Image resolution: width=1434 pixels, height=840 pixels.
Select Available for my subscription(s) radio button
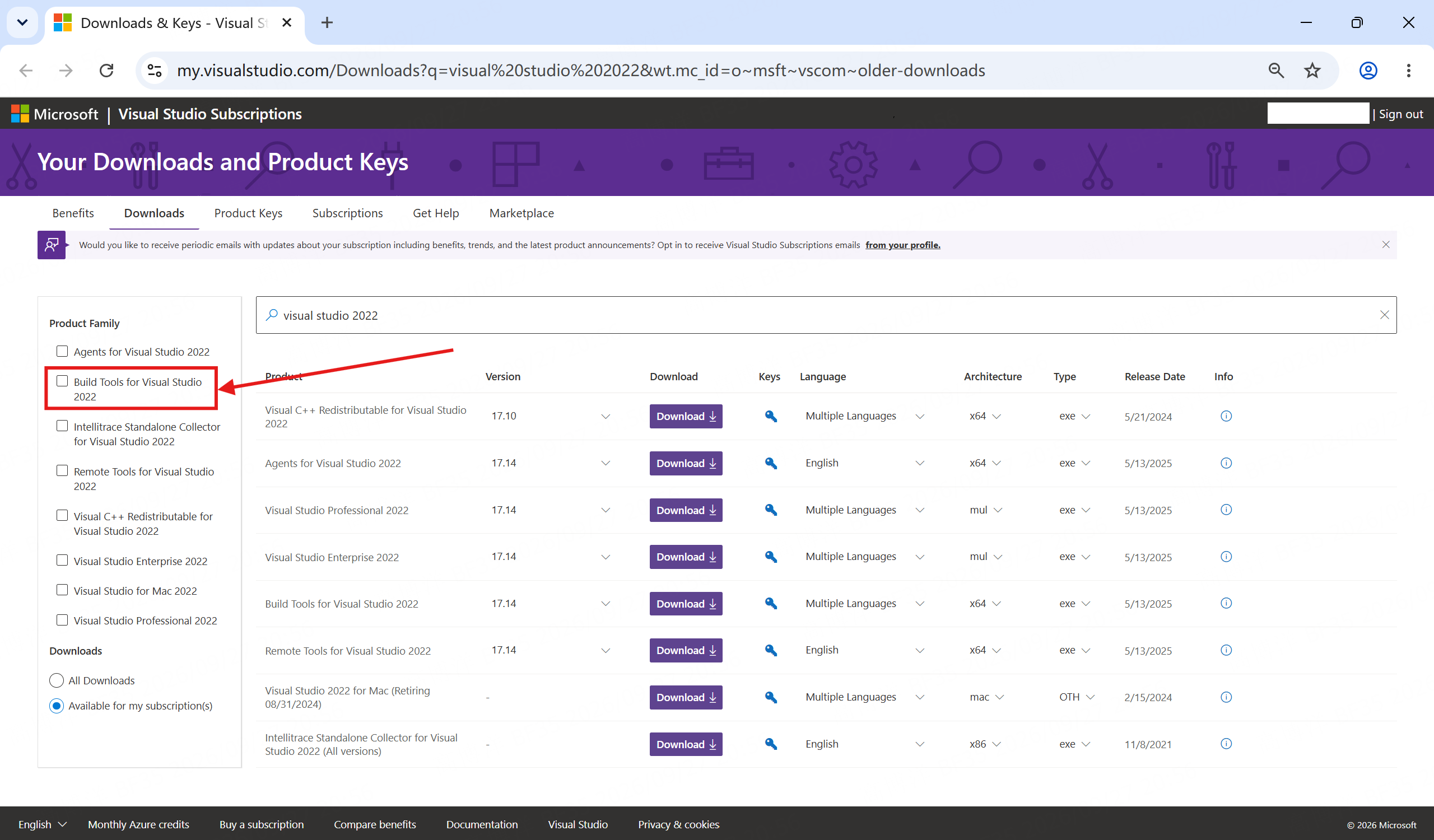pyautogui.click(x=57, y=706)
